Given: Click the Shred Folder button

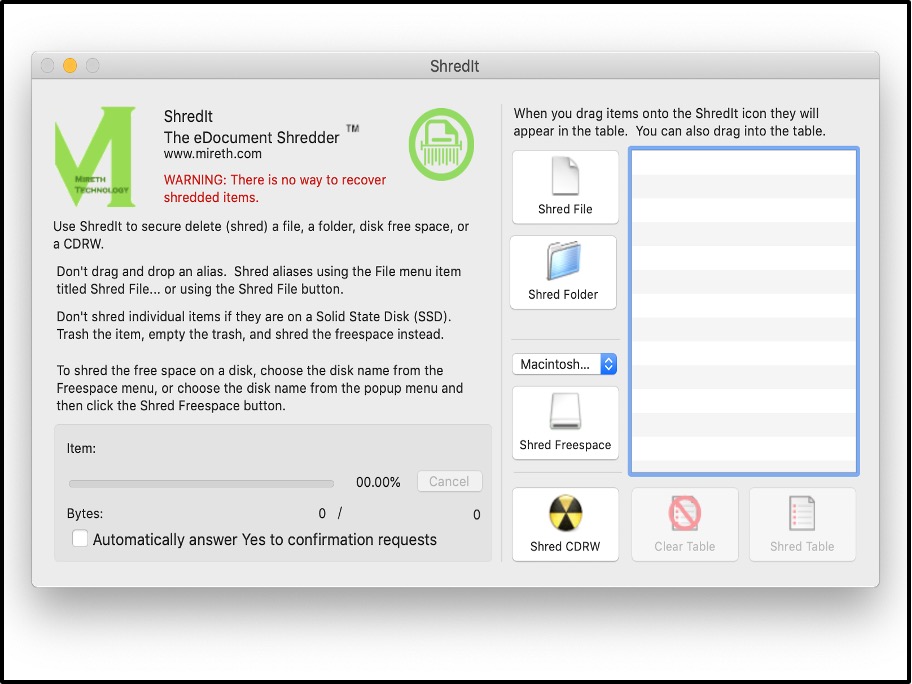Looking at the screenshot, I should pos(563,272).
